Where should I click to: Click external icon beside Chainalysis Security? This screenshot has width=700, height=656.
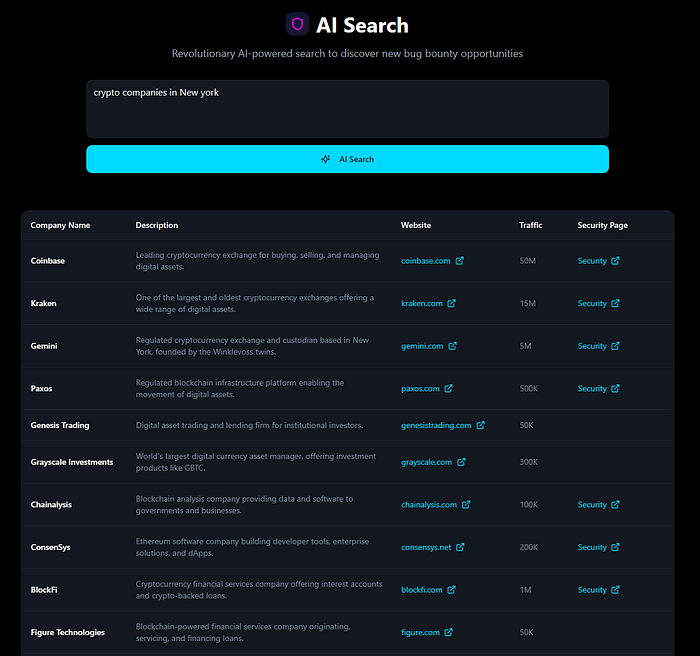click(615, 505)
